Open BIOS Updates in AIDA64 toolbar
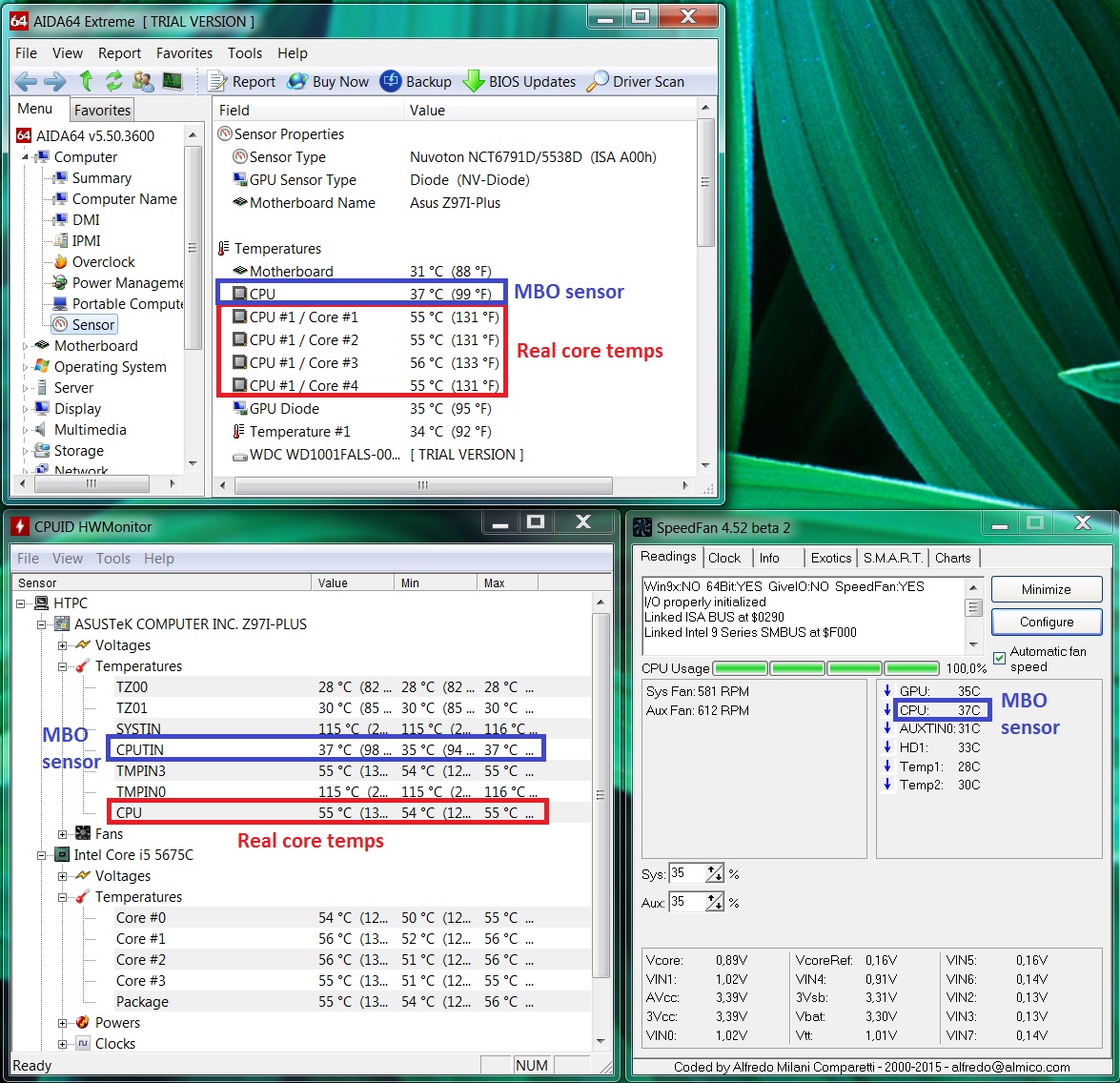Screen dimensions: 1120x1083 [x=519, y=81]
